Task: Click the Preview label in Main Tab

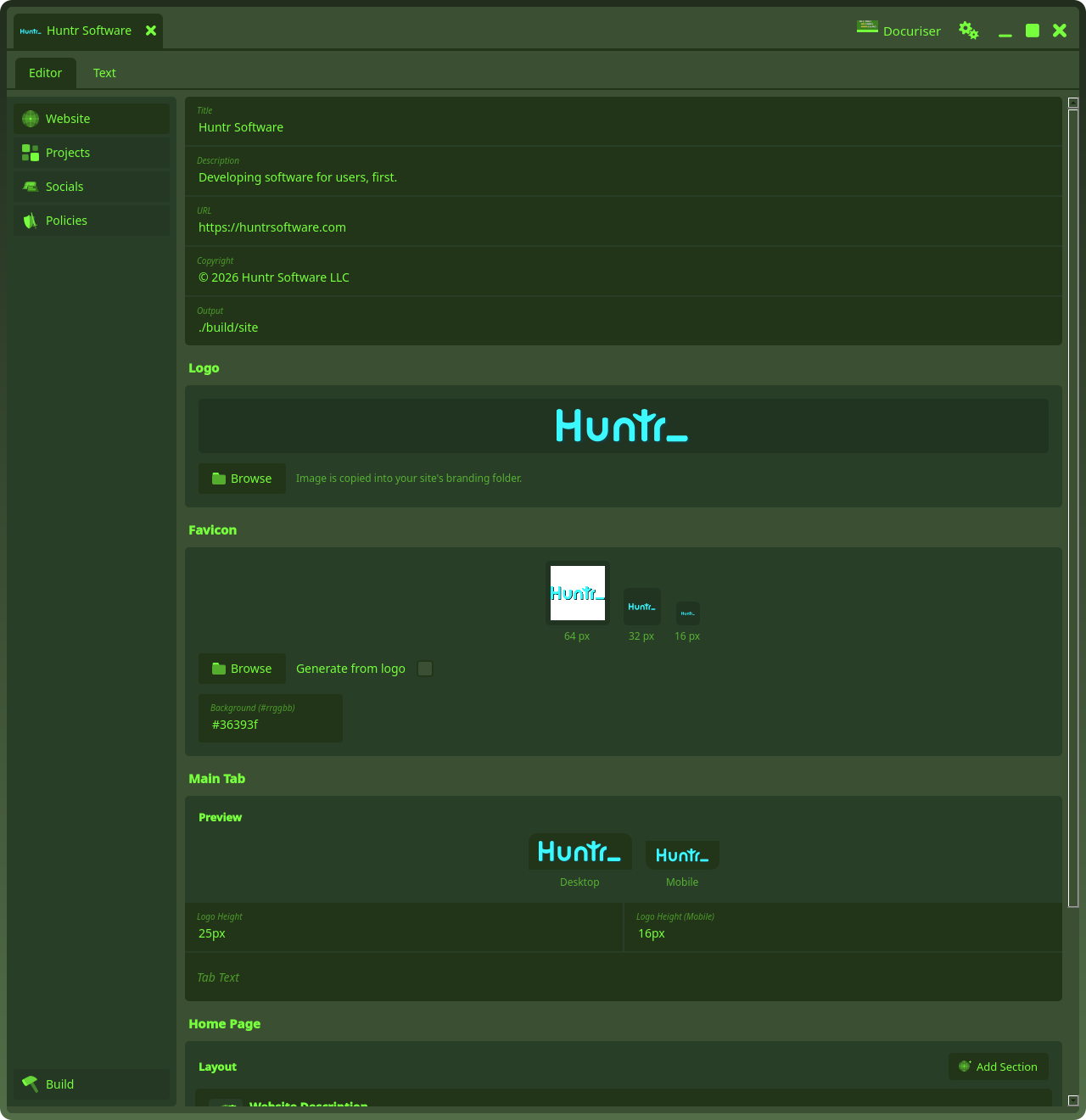Action: 220,817
